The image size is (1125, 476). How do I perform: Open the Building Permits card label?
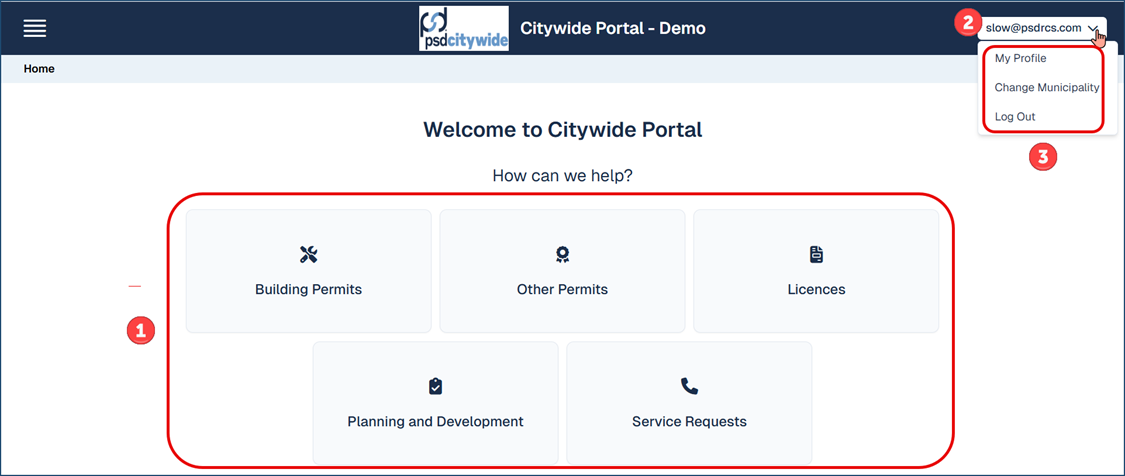click(x=309, y=290)
